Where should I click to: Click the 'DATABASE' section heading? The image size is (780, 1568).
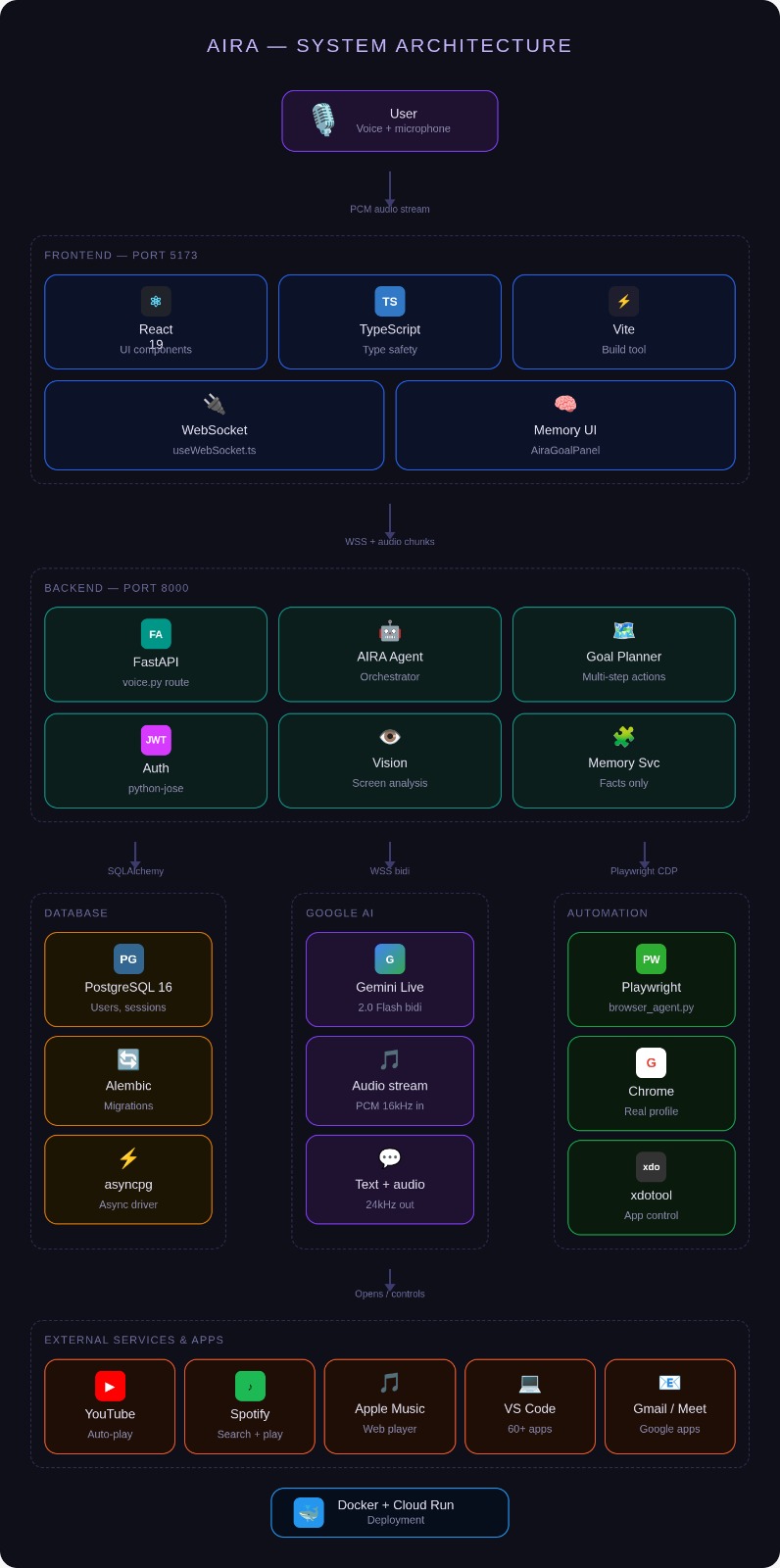click(x=76, y=912)
